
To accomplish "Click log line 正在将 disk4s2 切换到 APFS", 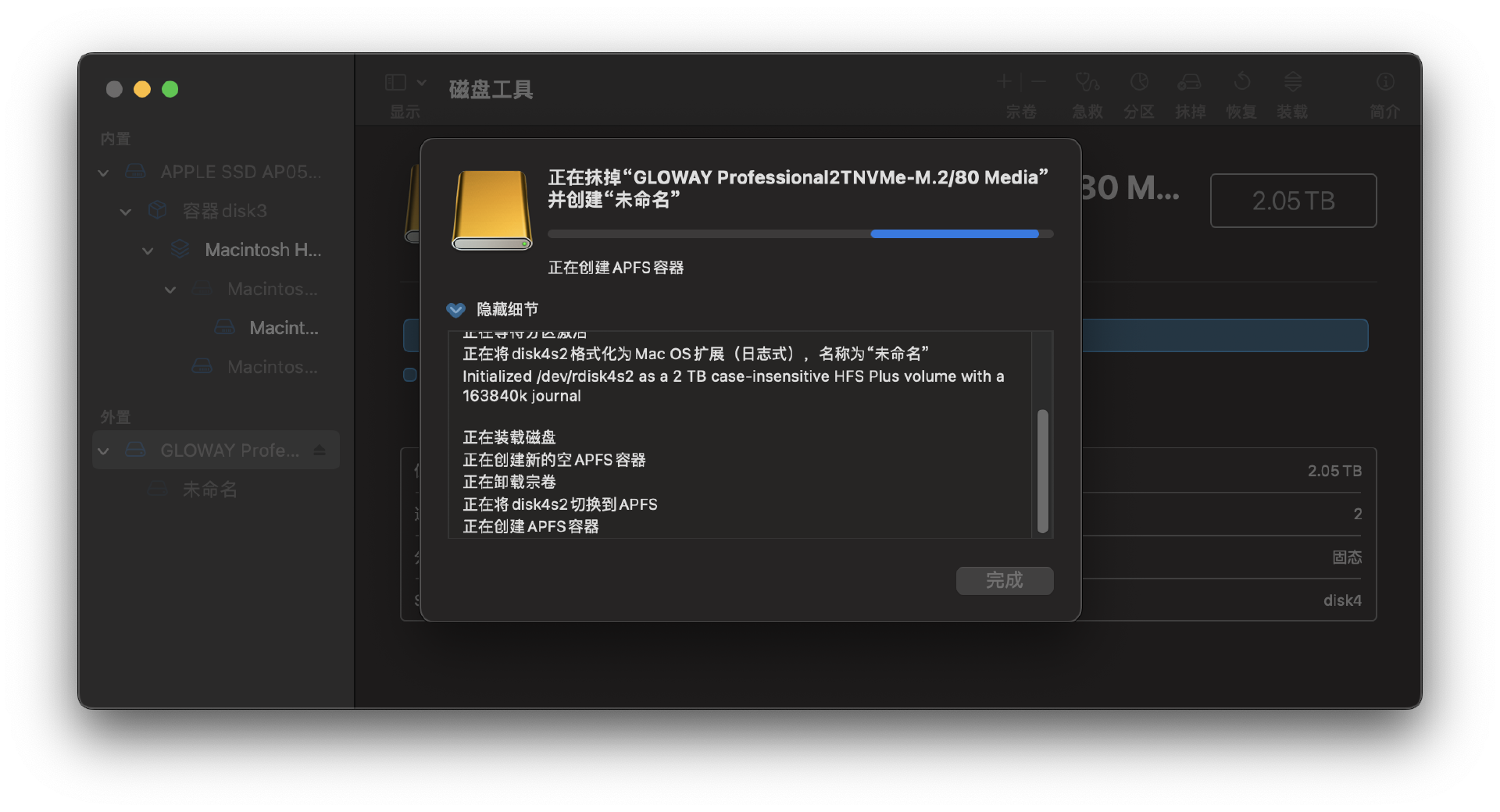I will [x=560, y=504].
